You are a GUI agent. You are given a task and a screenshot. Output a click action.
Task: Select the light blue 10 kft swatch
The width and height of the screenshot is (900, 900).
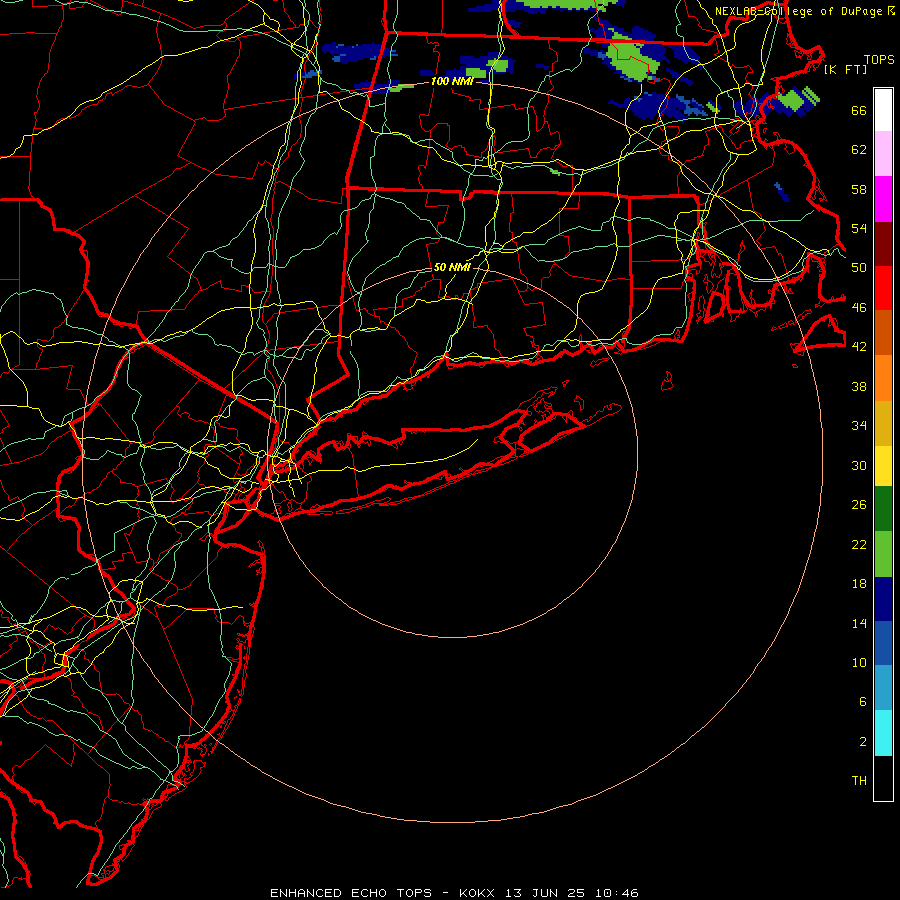883,688
